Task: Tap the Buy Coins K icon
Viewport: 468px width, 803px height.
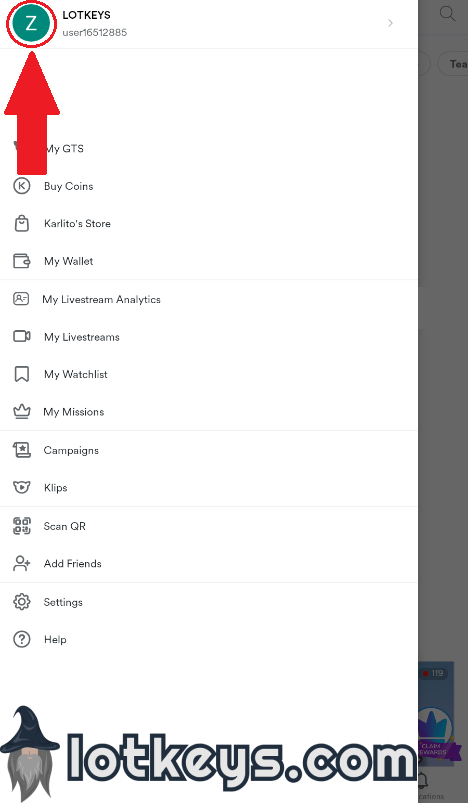Action: 22,186
